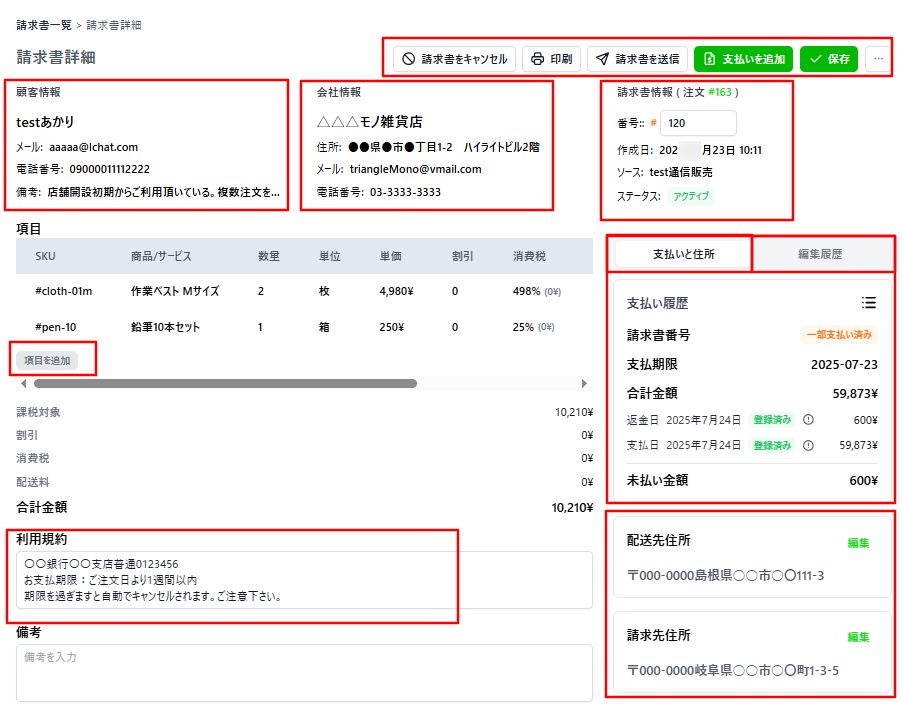Open the three-dot more options menu

[878, 59]
